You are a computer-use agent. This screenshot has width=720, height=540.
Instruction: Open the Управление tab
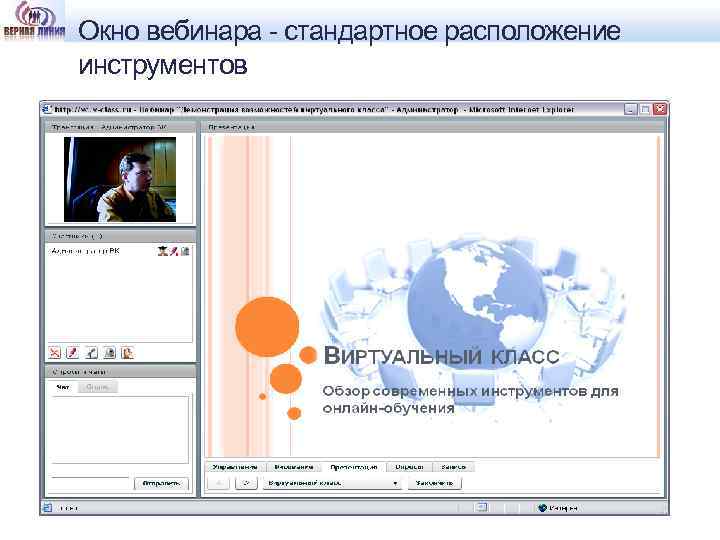(x=235, y=467)
